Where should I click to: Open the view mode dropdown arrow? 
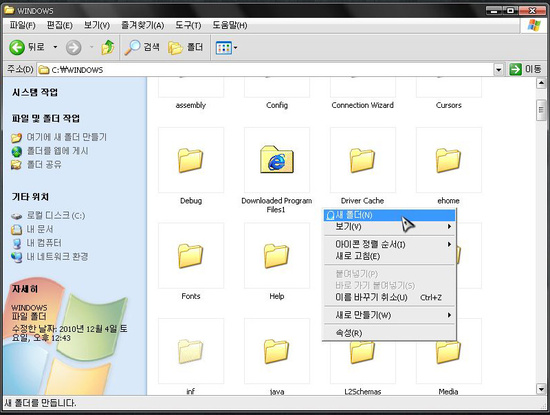pyautogui.click(x=235, y=48)
